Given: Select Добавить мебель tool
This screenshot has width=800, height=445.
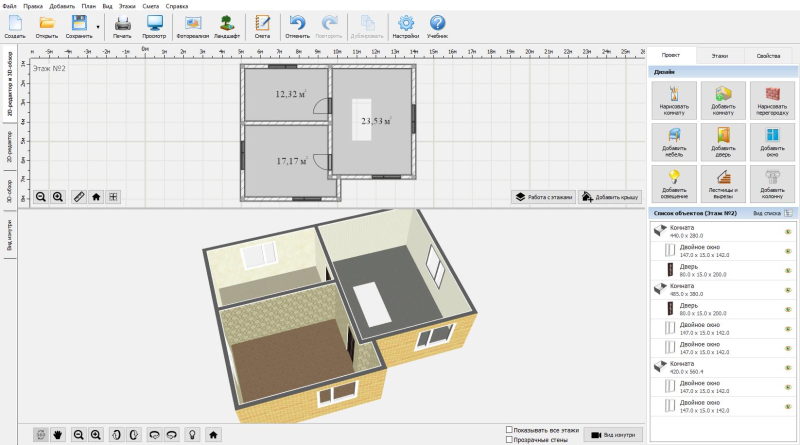Looking at the screenshot, I should [674, 140].
